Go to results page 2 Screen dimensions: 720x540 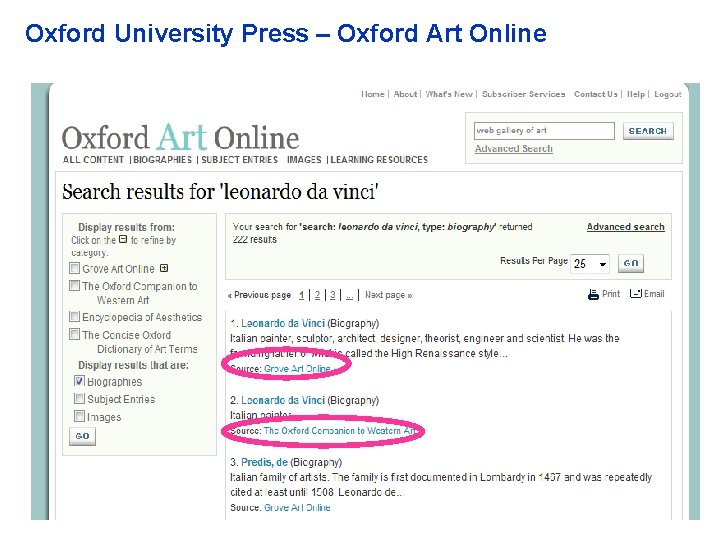(317, 295)
